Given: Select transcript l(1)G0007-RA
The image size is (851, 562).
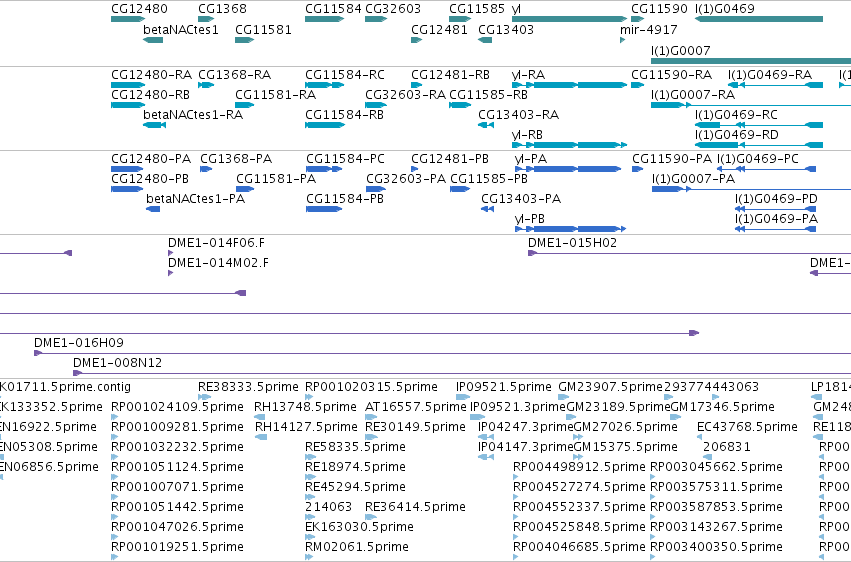Looking at the screenshot, I should coord(693,95).
